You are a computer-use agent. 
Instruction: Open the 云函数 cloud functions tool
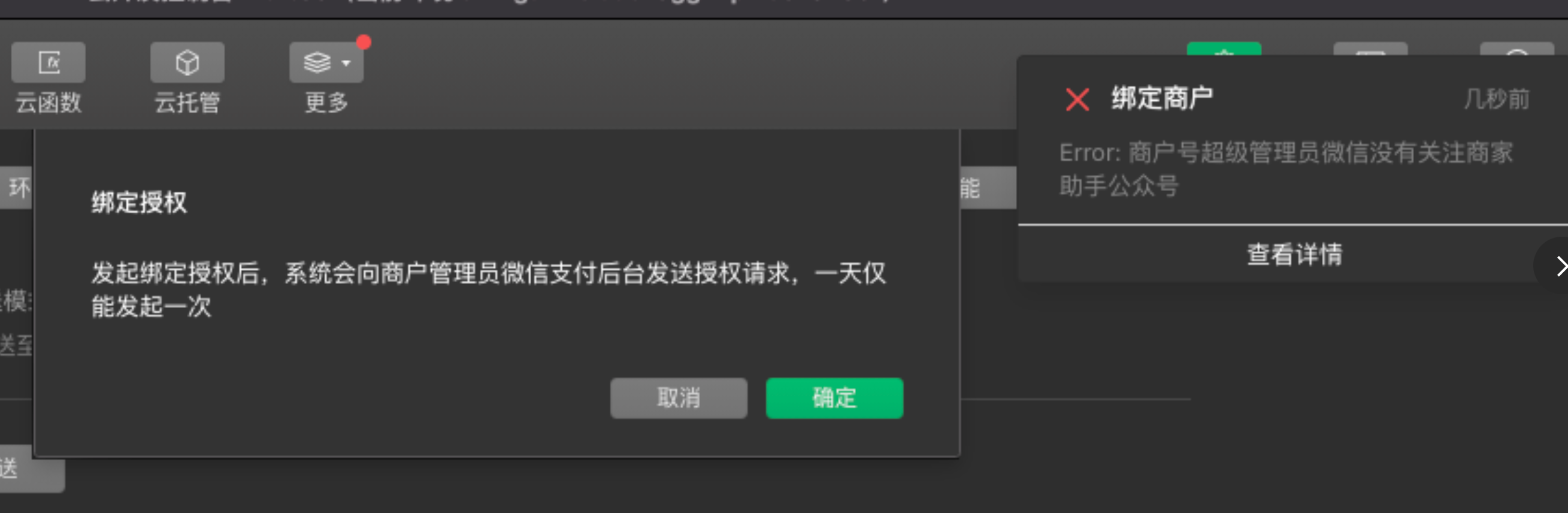click(48, 62)
